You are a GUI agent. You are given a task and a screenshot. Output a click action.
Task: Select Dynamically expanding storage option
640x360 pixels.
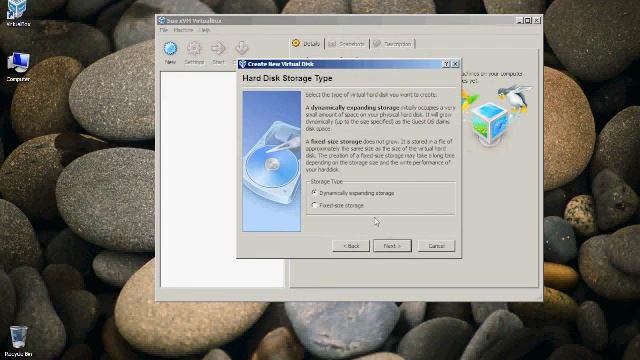pos(353,193)
